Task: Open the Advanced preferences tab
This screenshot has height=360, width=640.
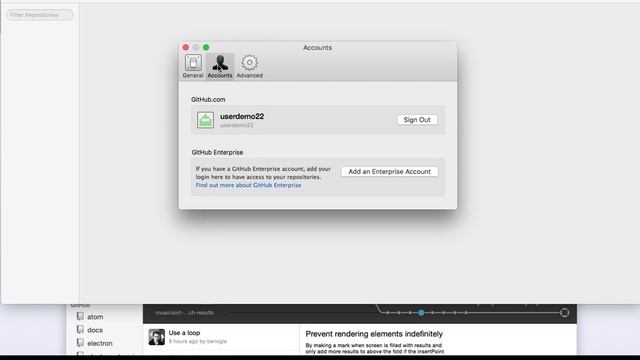Action: point(249,67)
